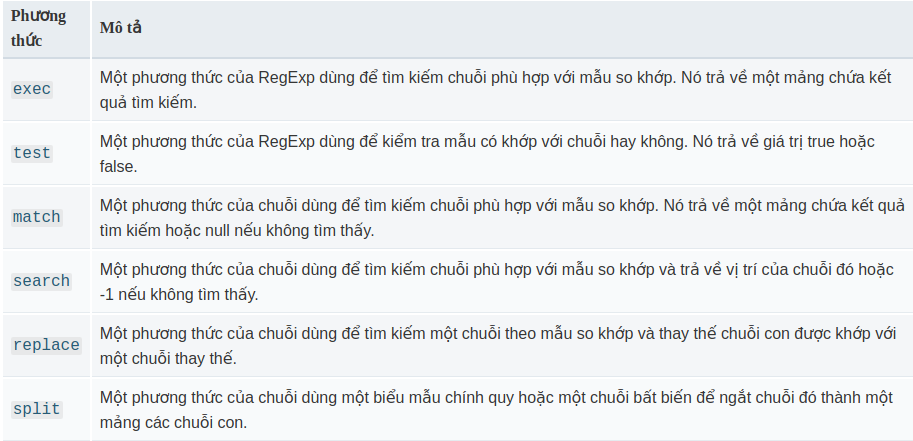
Task: Click the search method code label
Action: 41,281
